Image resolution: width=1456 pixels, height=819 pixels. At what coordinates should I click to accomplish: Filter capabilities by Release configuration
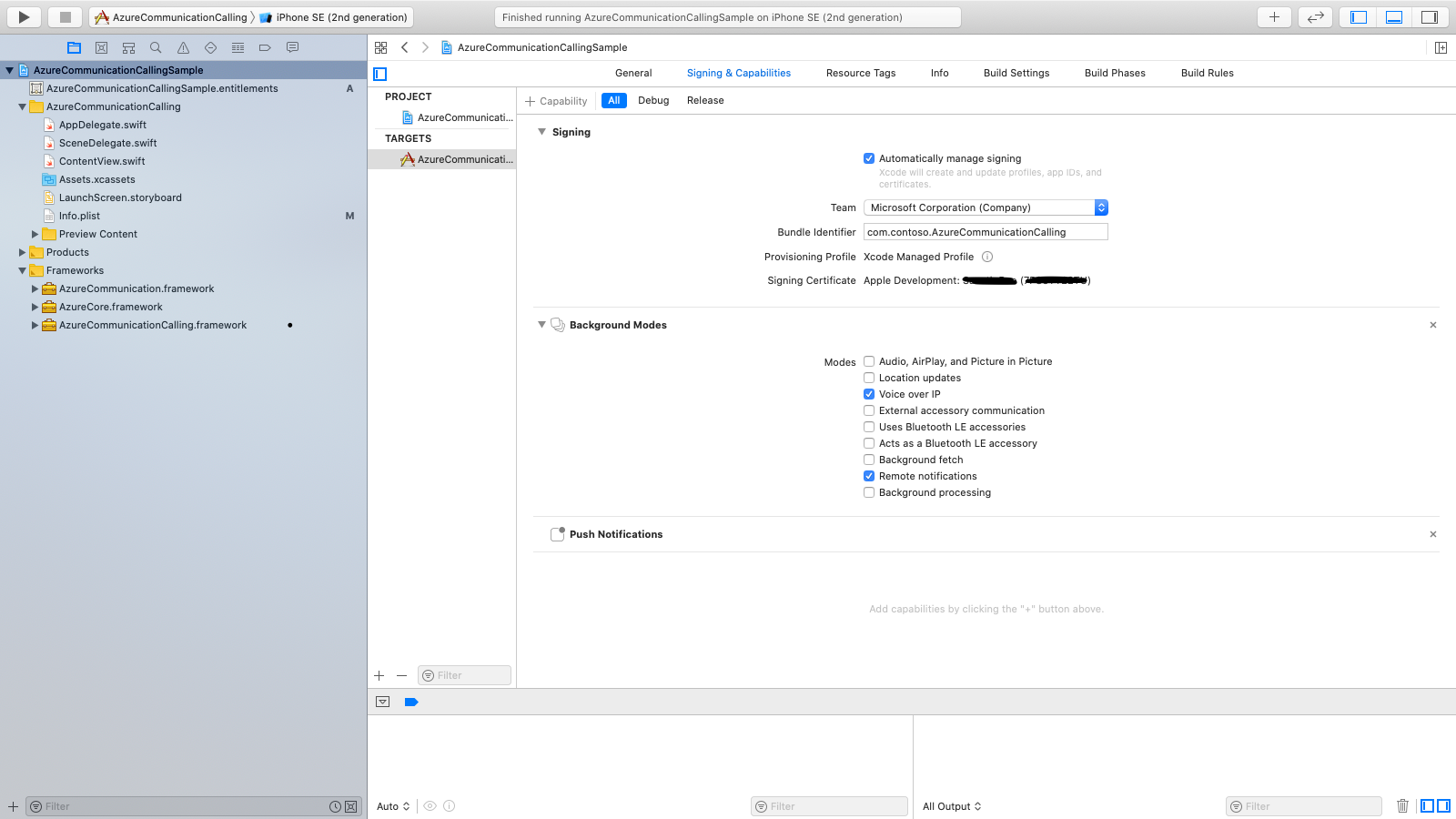pyautogui.click(x=705, y=100)
